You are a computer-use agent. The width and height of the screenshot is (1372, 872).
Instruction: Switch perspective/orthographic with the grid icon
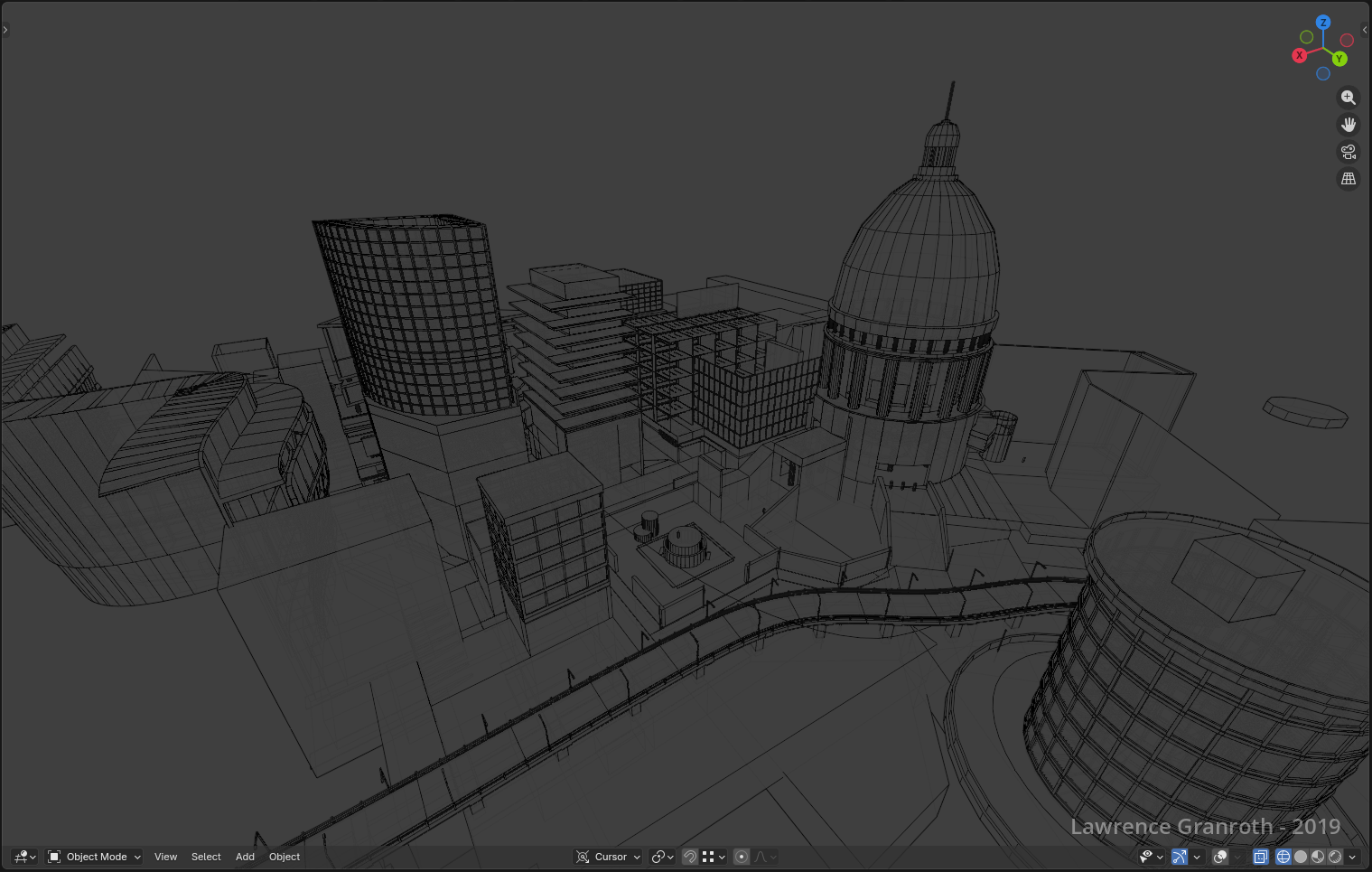pyautogui.click(x=1348, y=179)
